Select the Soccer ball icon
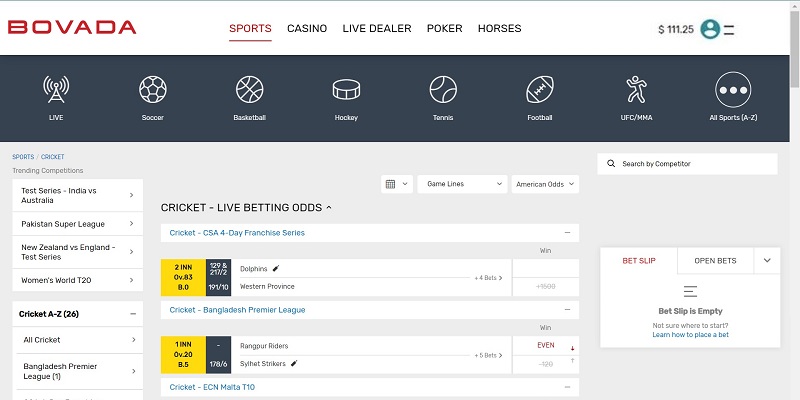800x400 pixels. 153,89
